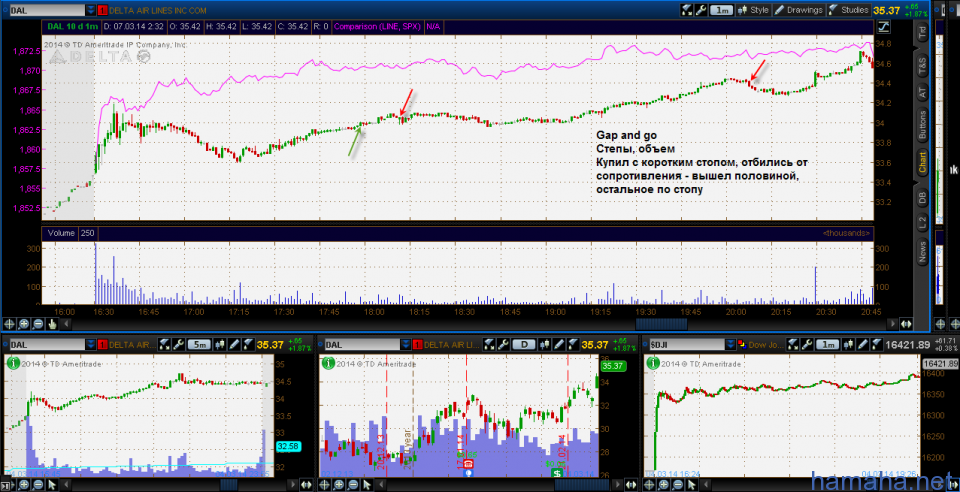Click the share icon on $DJI chart
Screen dimensions: 960x492
pyautogui.click(x=793, y=345)
